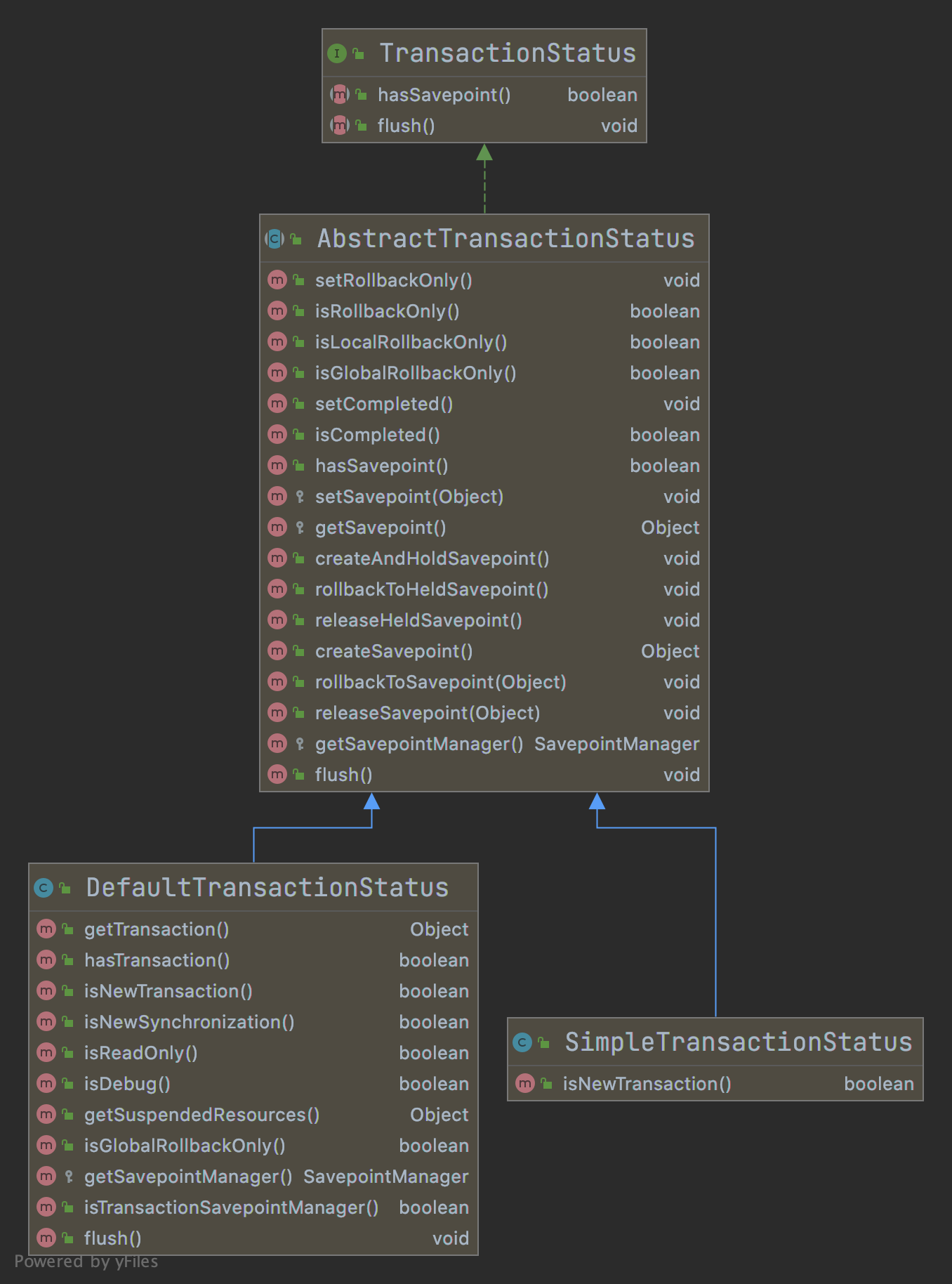Select getSavepointManager() in DefaultTransactionStatus

(x=188, y=1177)
